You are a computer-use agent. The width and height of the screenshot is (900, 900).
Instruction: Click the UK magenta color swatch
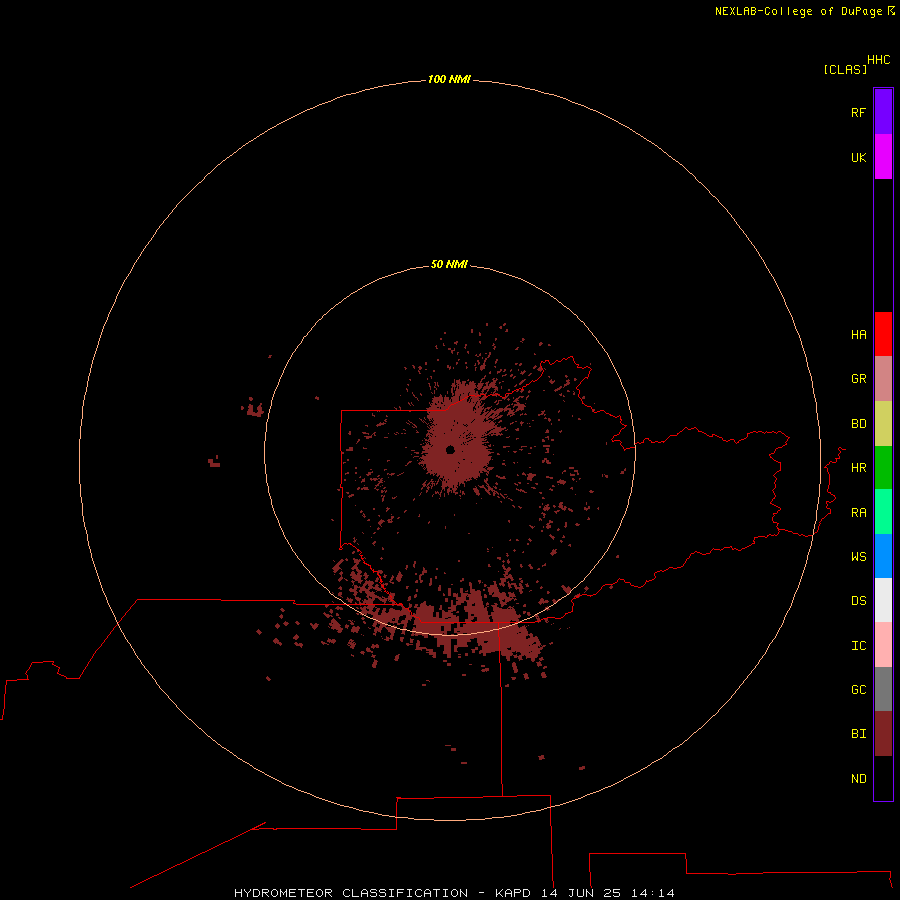click(883, 157)
